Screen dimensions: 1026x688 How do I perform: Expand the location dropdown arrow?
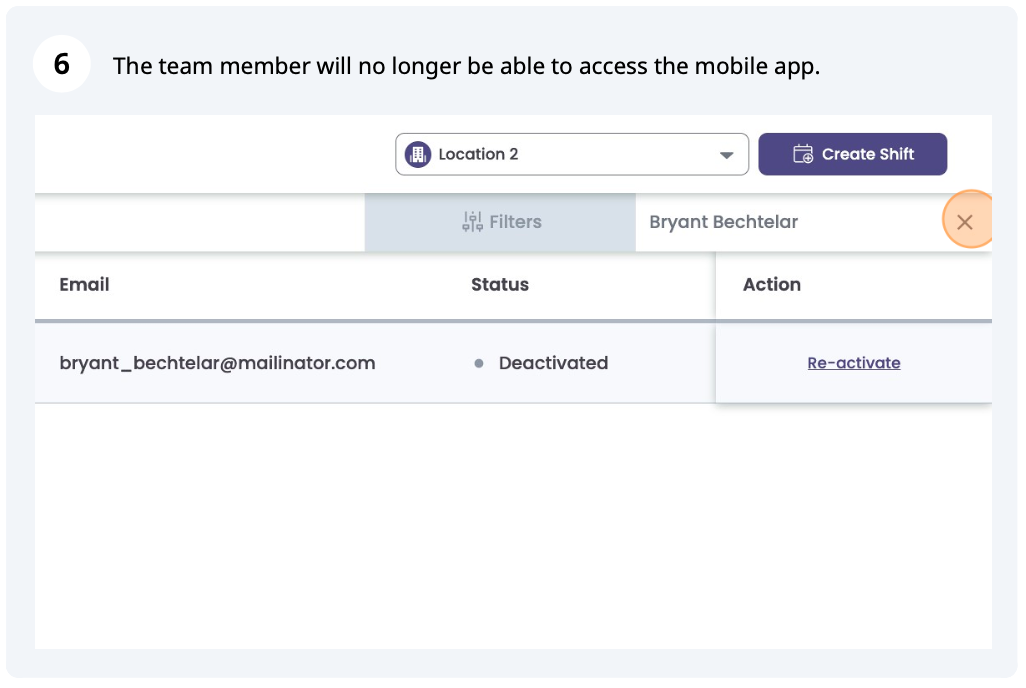click(727, 155)
